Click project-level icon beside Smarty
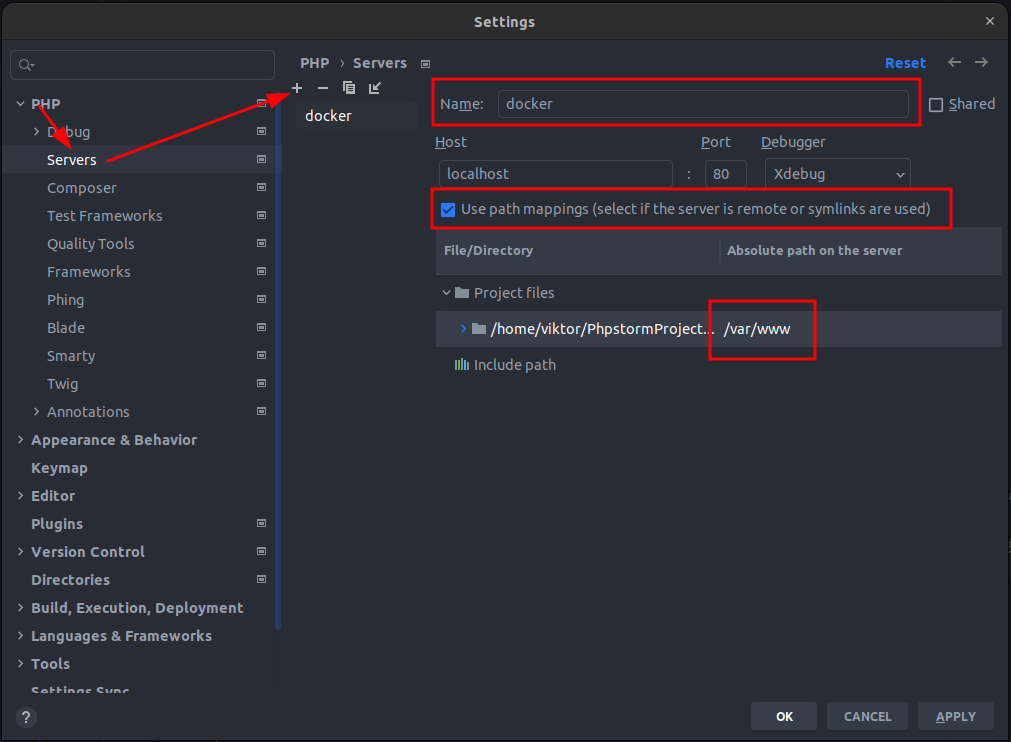This screenshot has height=742, width=1011. [261, 355]
